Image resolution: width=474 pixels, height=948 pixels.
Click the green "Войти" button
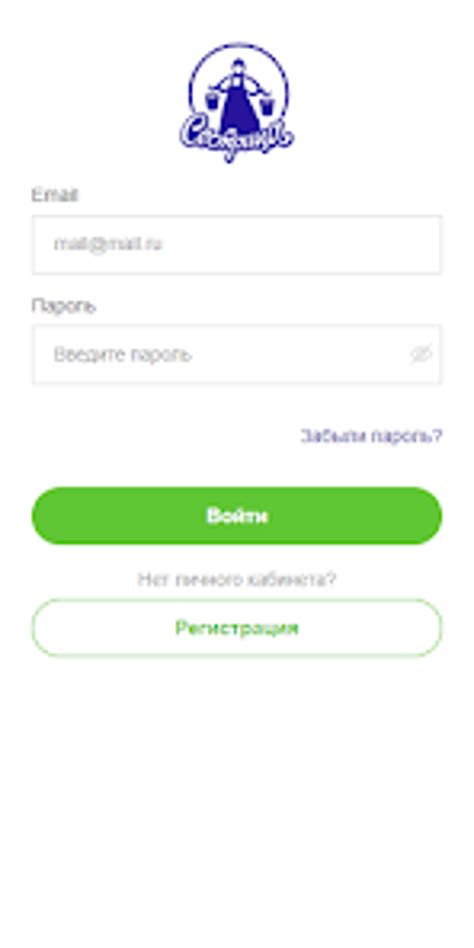click(237, 516)
